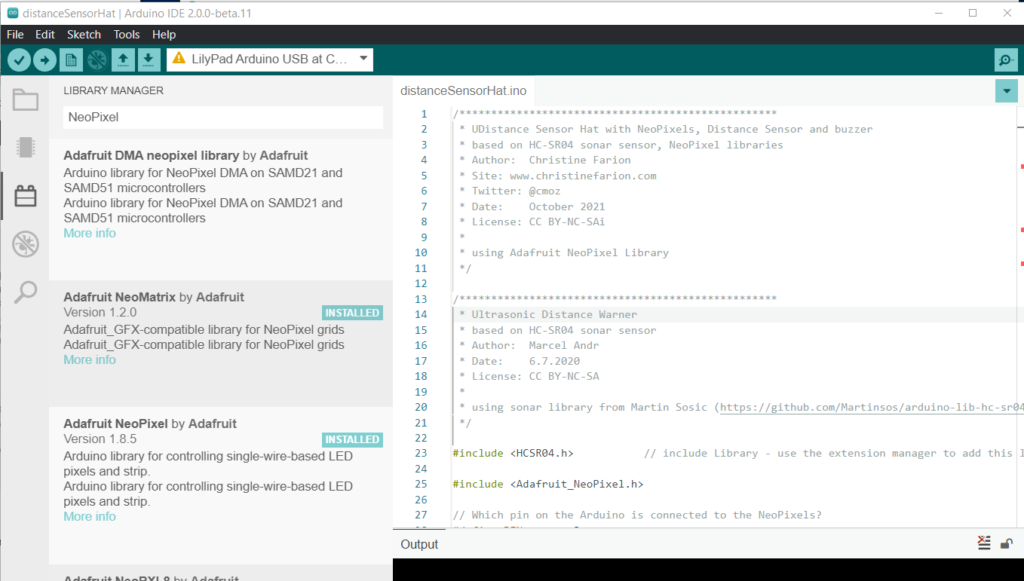Open the Sketch menu
This screenshot has height=581, width=1024.
pos(84,35)
